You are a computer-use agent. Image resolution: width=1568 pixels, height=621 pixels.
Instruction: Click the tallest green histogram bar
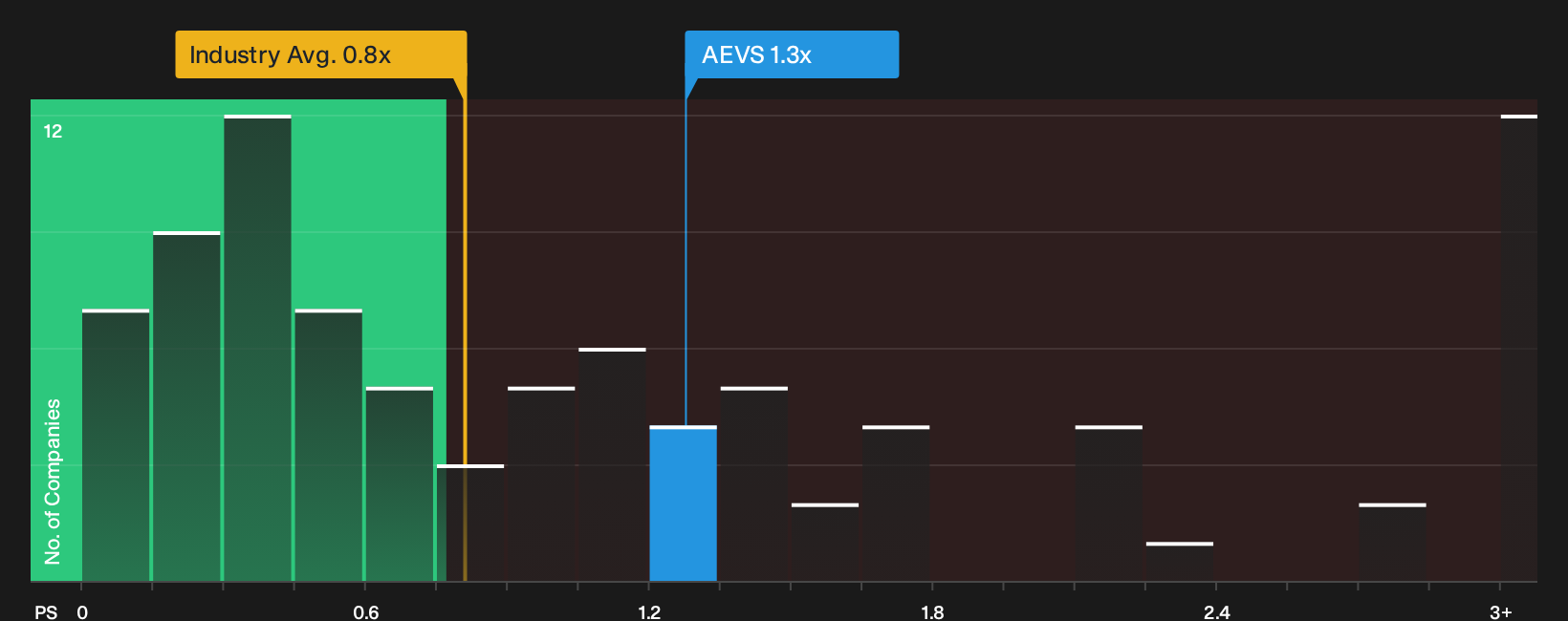[x=258, y=348]
